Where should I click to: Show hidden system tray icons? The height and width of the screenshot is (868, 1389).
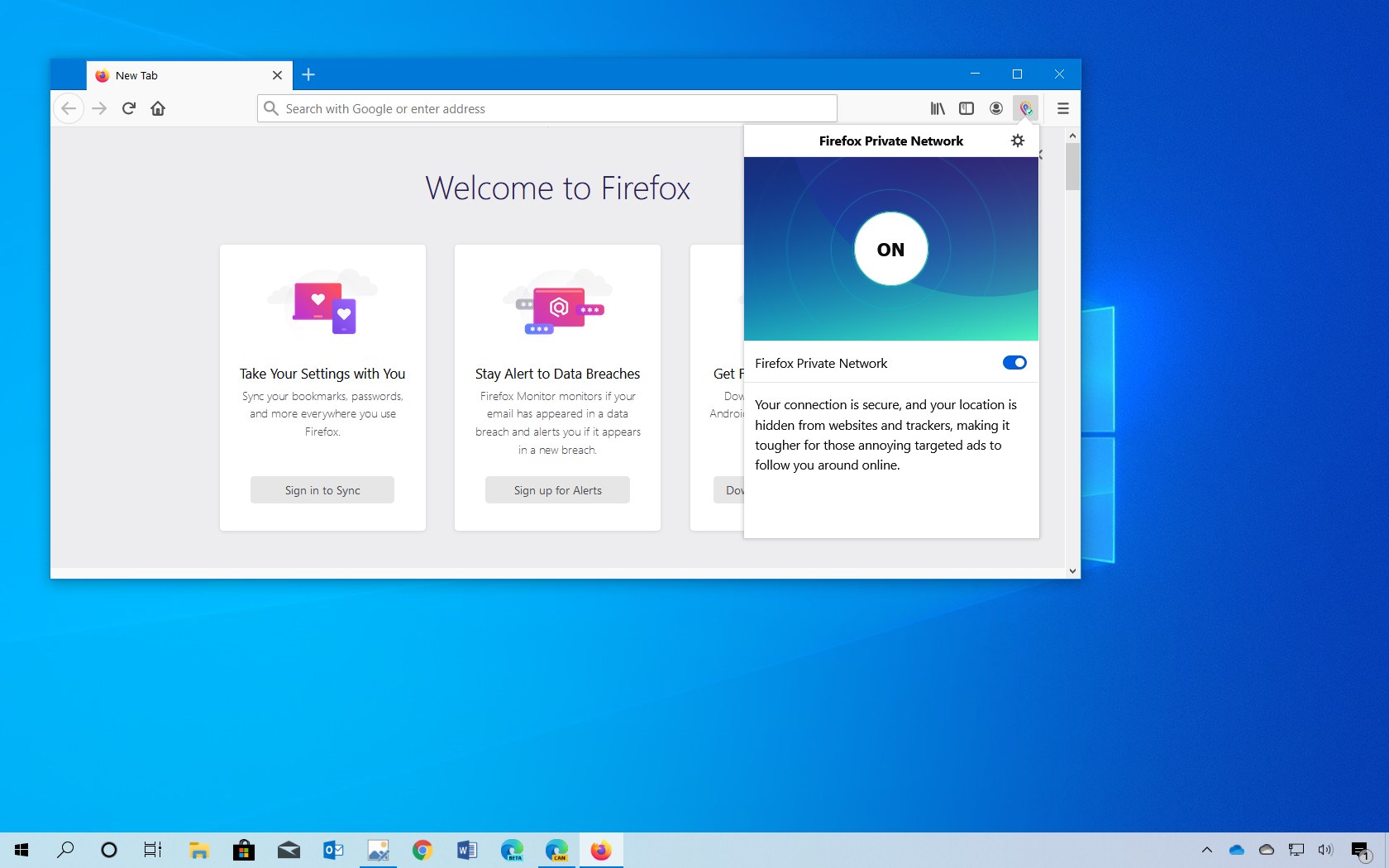[x=1207, y=850]
